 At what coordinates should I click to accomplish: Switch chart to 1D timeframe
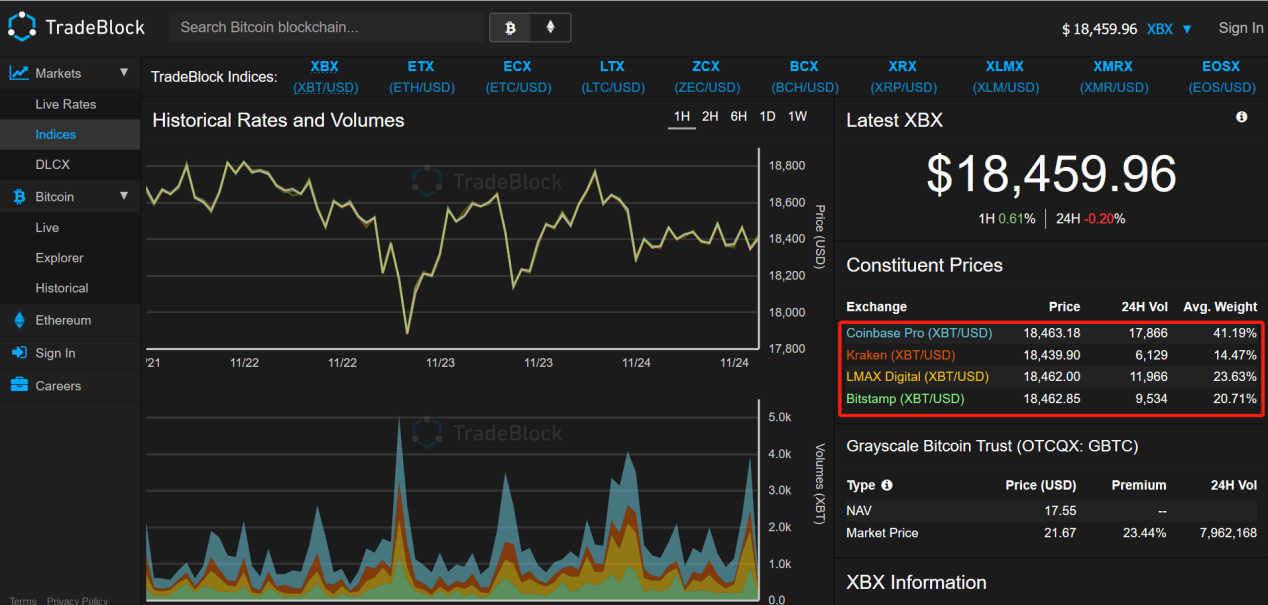click(x=767, y=117)
